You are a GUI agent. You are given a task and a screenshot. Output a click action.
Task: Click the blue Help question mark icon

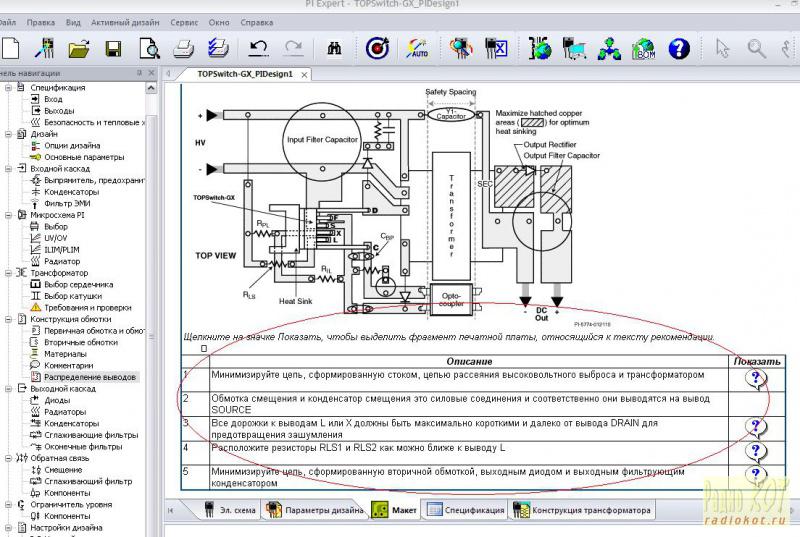[x=679, y=47]
